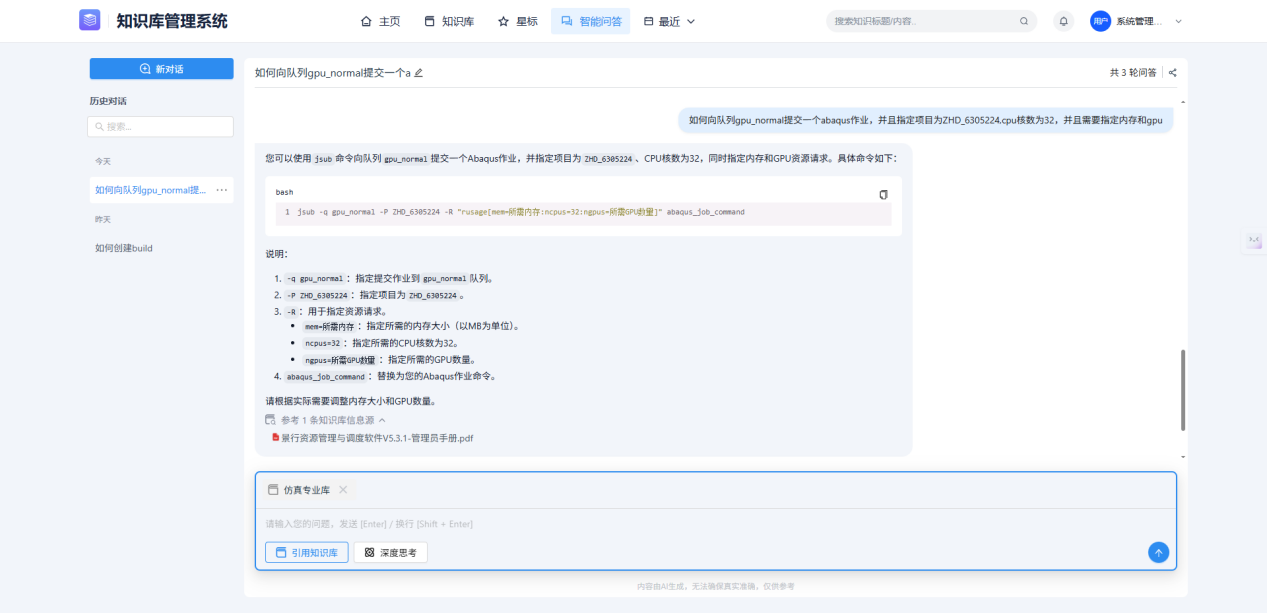This screenshot has width=1267, height=613.
Task: Click the chat scrollbar thumb
Action: (x=1184, y=390)
